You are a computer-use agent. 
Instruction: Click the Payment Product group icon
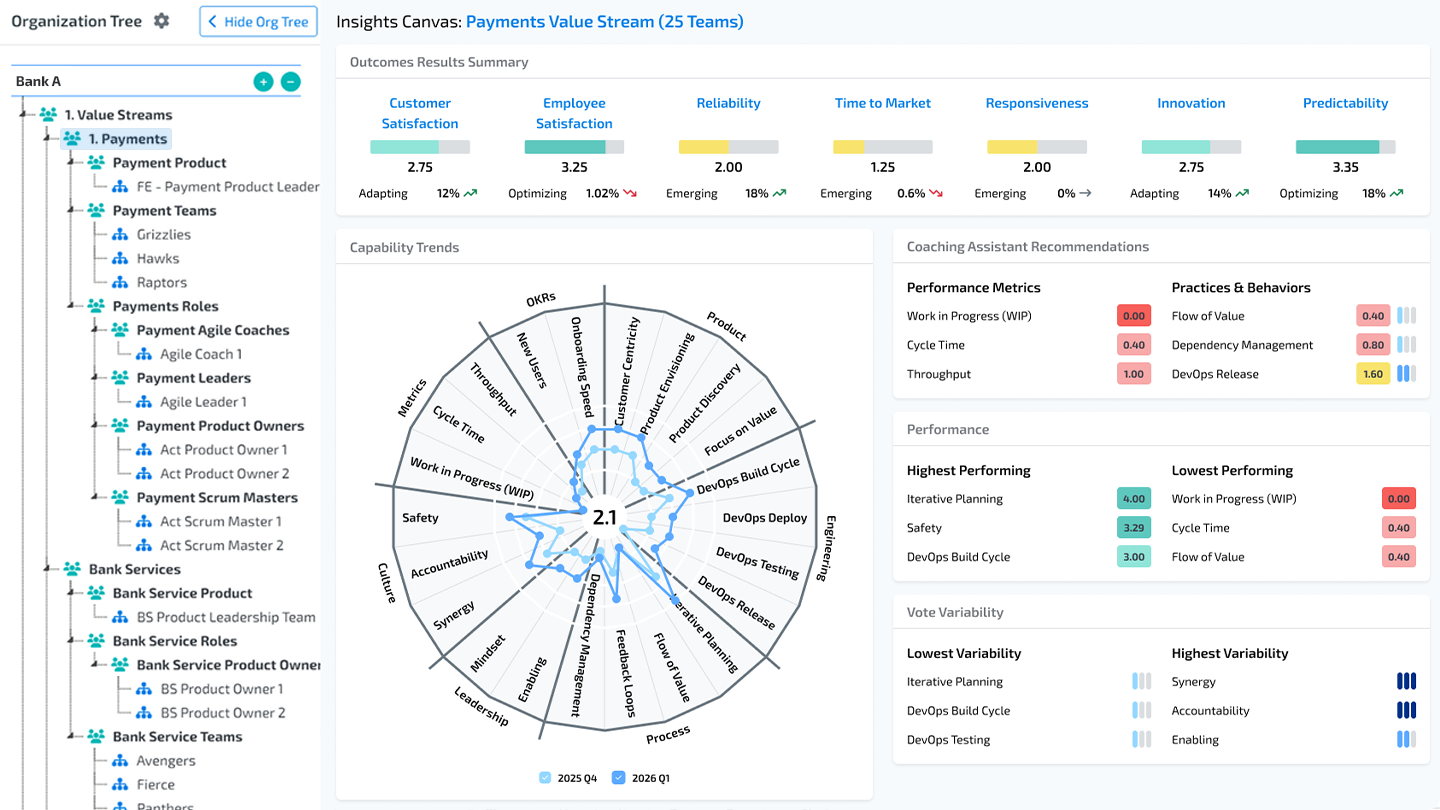(96, 163)
